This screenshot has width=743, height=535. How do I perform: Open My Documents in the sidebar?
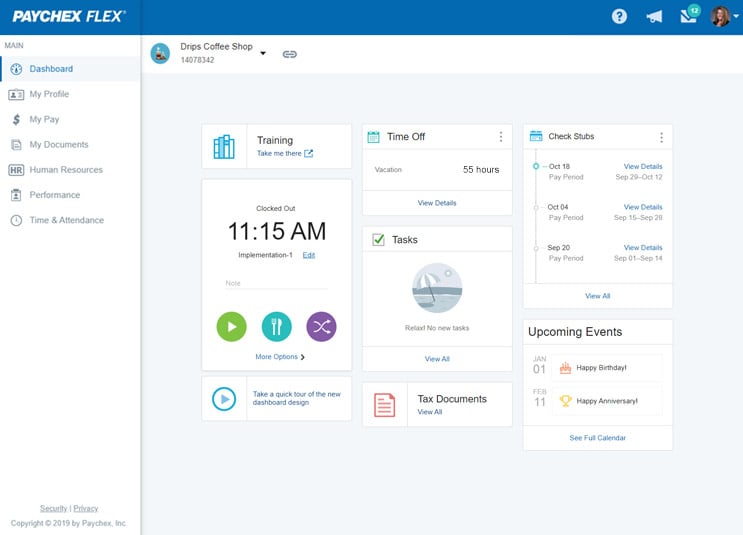coord(70,145)
